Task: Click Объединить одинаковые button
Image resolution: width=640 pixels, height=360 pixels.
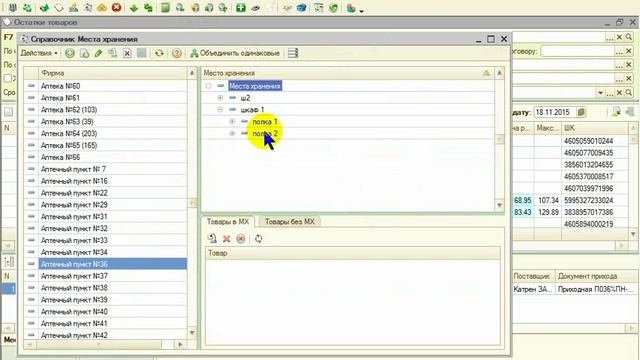Action: click(235, 53)
